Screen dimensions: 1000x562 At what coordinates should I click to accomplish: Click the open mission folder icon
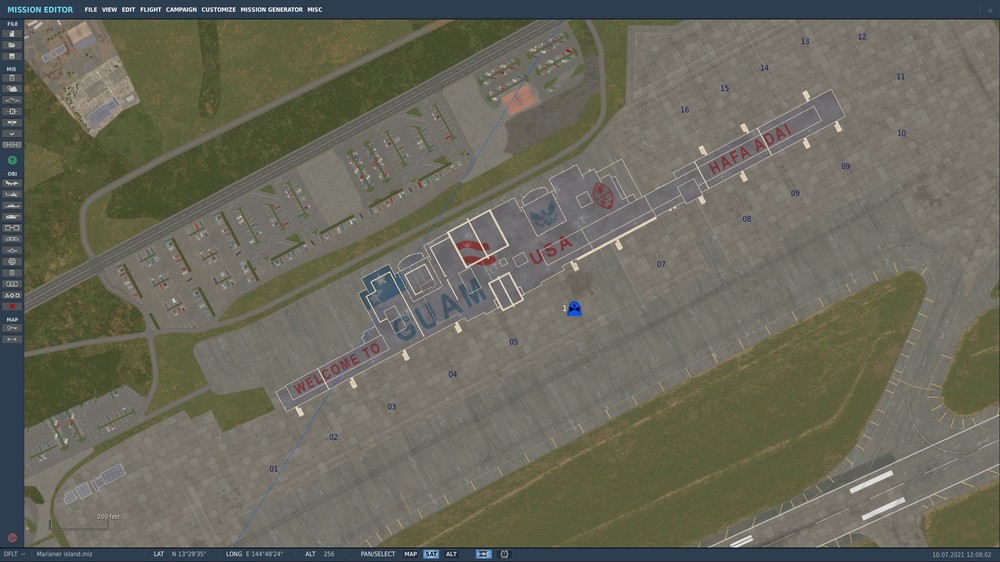(11, 45)
